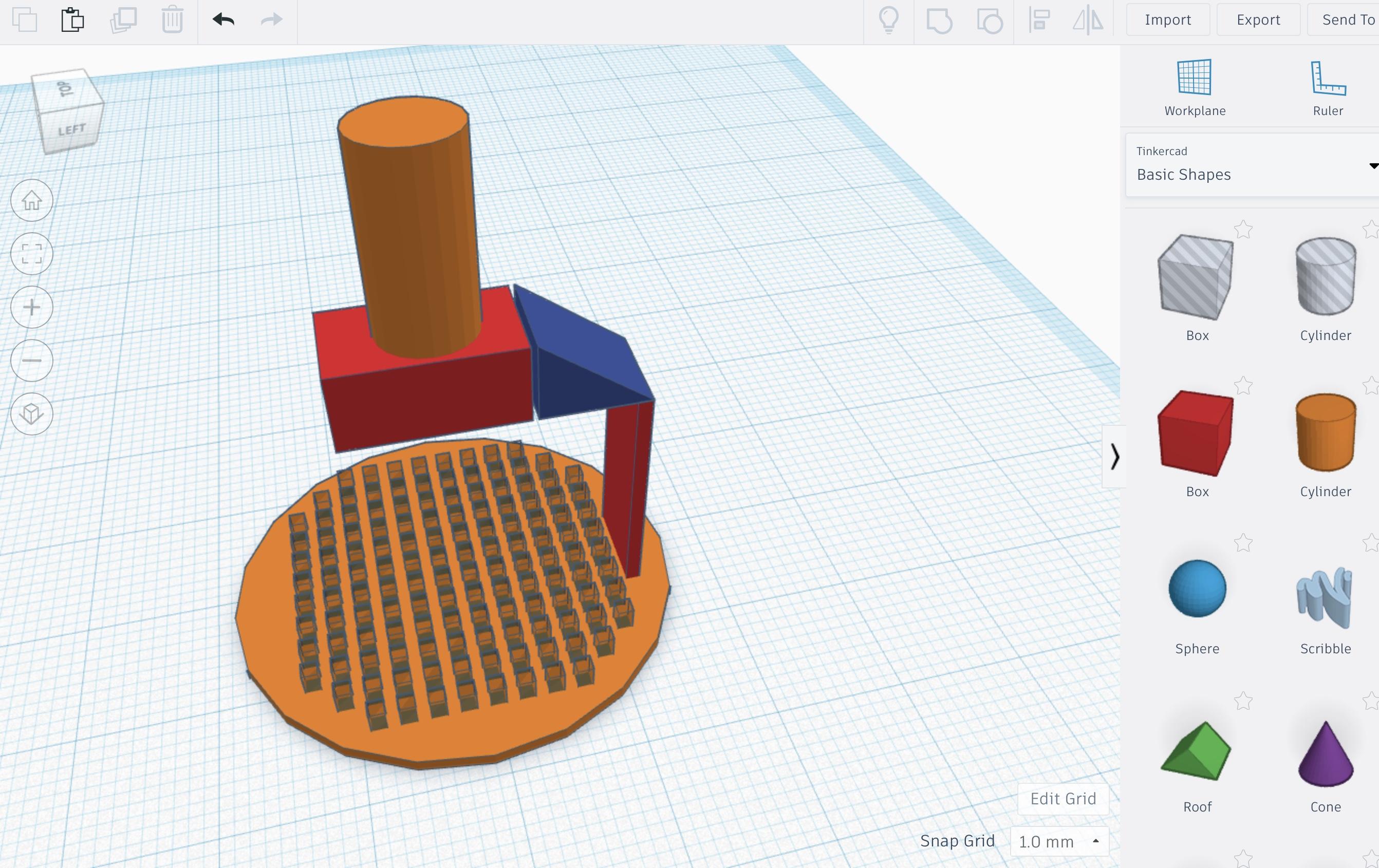This screenshot has width=1379, height=868.
Task: Select the Ruler tool
Action: (1328, 88)
